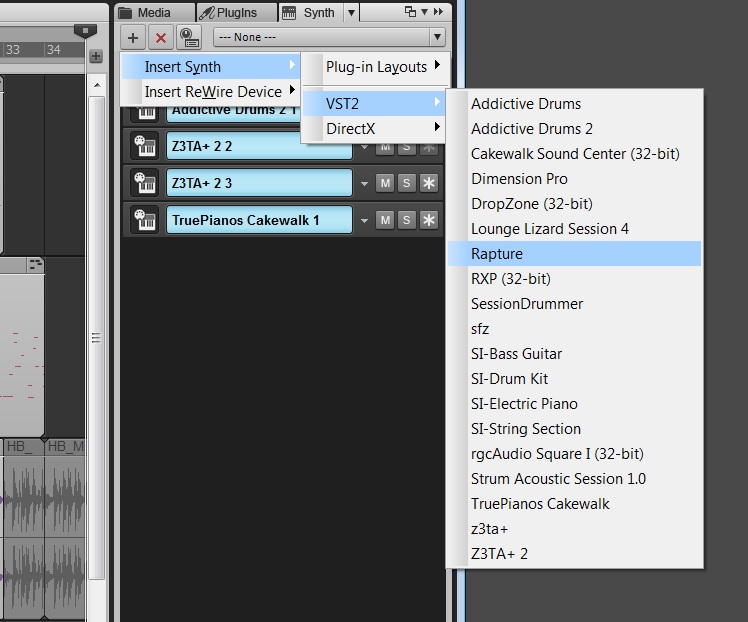
Task: Switch to the Media tab
Action: [x=155, y=12]
